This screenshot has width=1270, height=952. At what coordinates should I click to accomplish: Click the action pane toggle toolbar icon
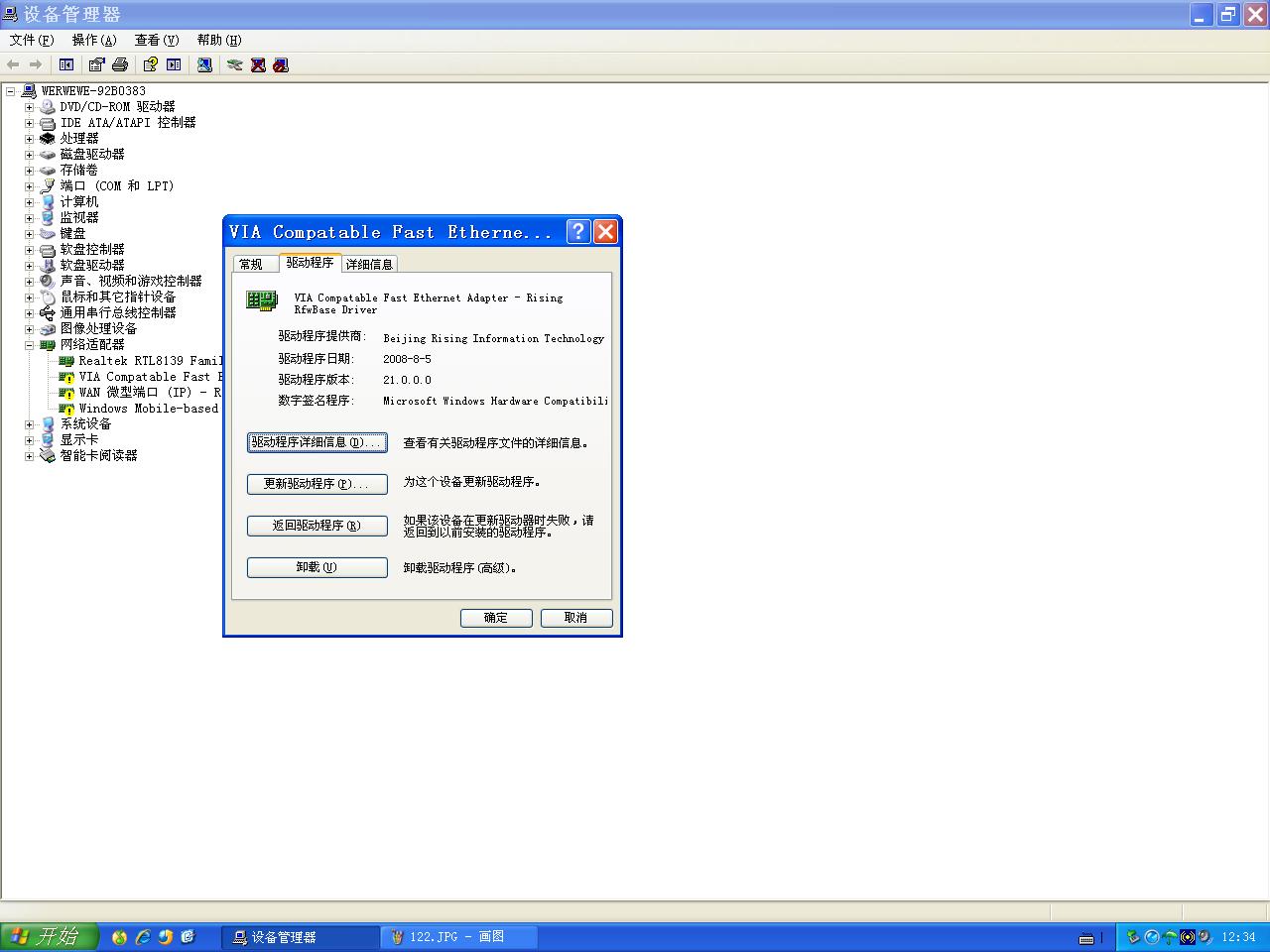point(174,64)
